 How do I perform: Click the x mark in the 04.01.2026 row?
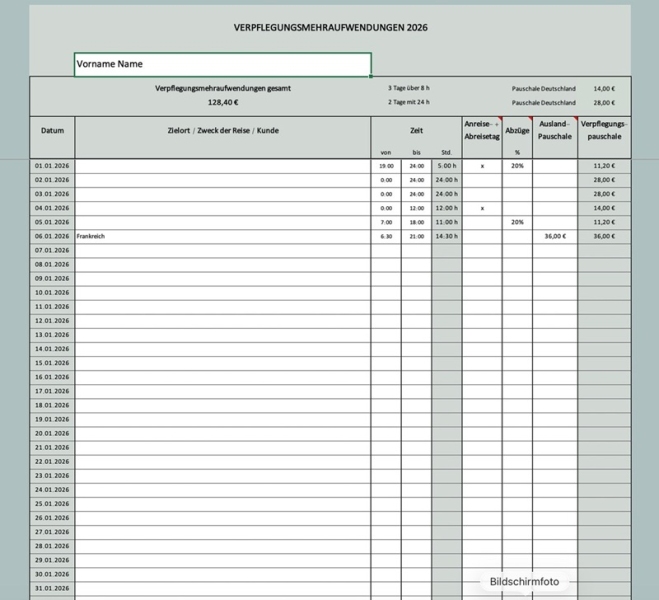[x=482, y=208]
